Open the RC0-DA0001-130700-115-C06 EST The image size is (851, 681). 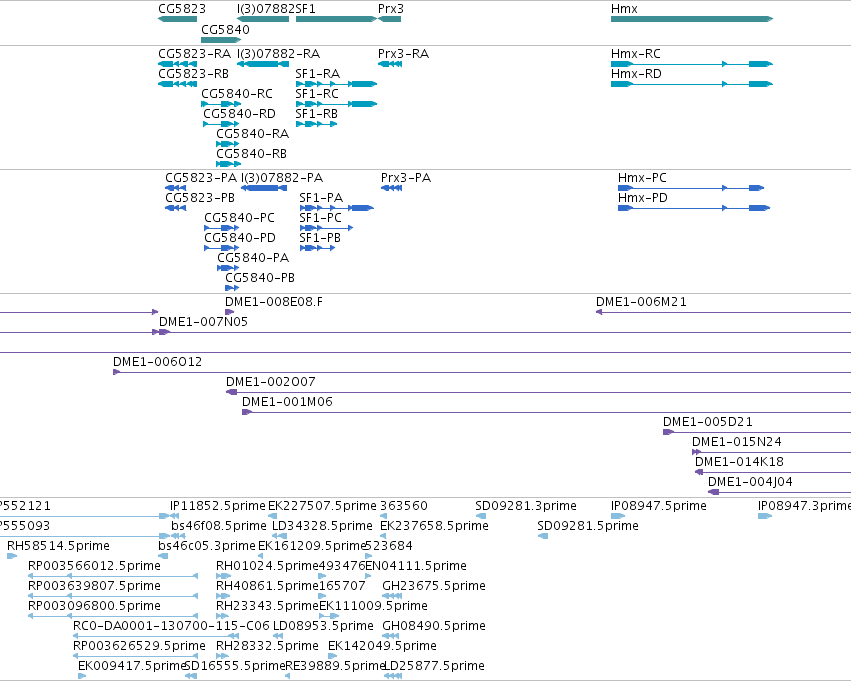click(156, 637)
